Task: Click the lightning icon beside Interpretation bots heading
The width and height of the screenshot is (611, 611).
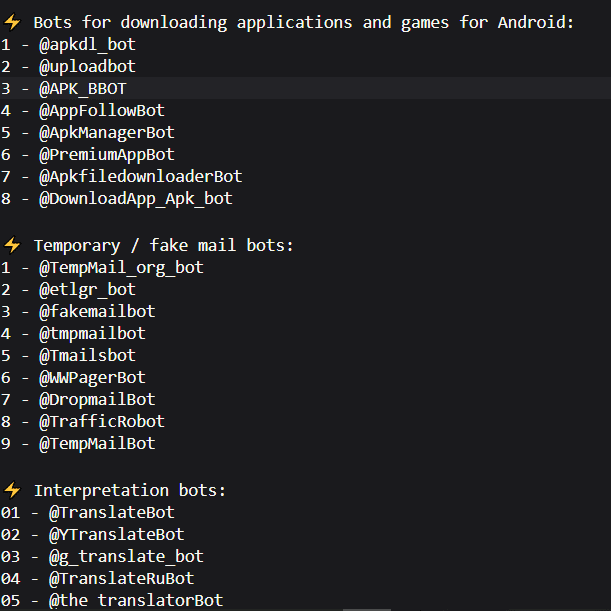Action: click(x=12, y=490)
